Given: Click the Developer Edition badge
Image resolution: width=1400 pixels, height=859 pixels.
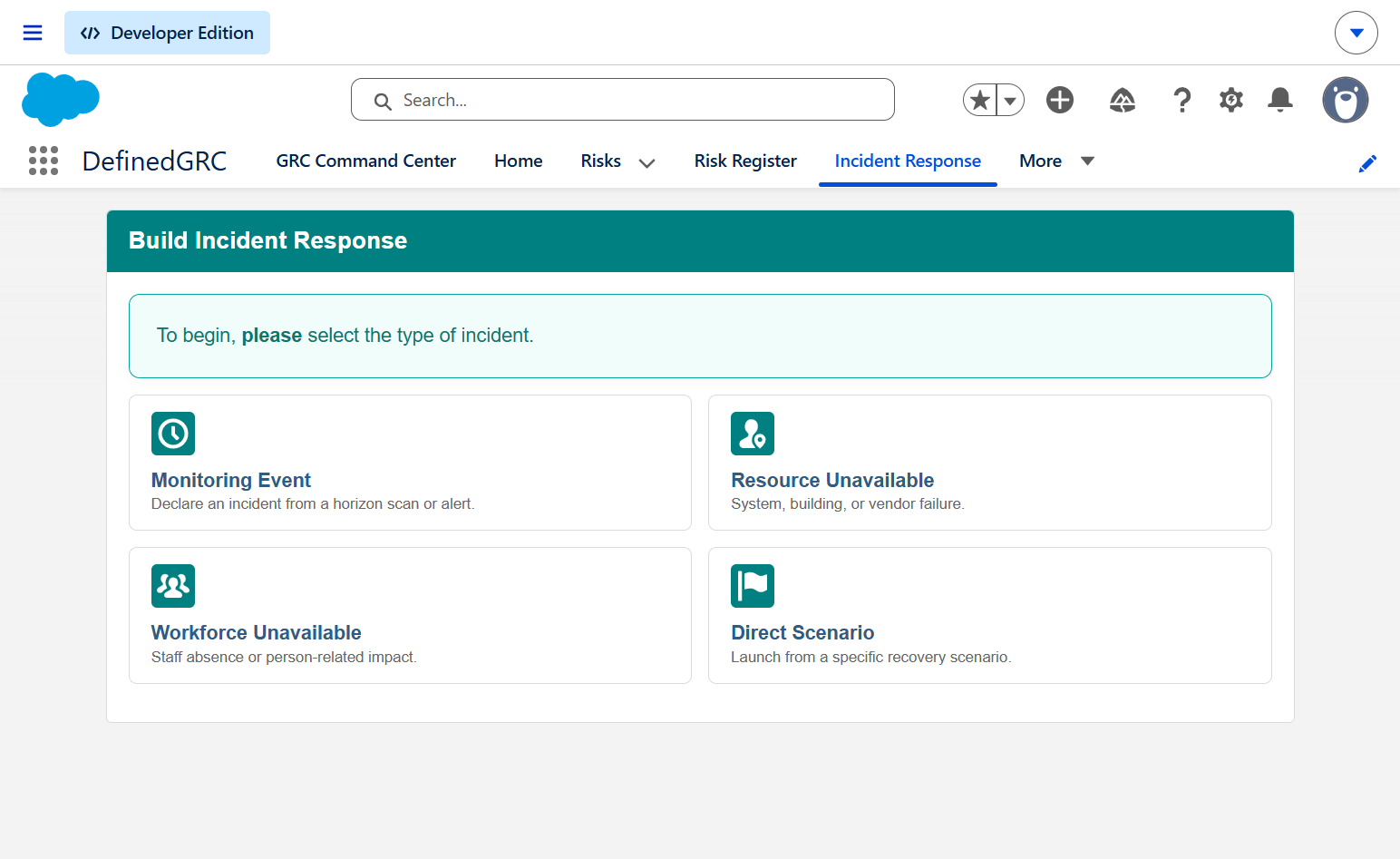Looking at the screenshot, I should (167, 33).
